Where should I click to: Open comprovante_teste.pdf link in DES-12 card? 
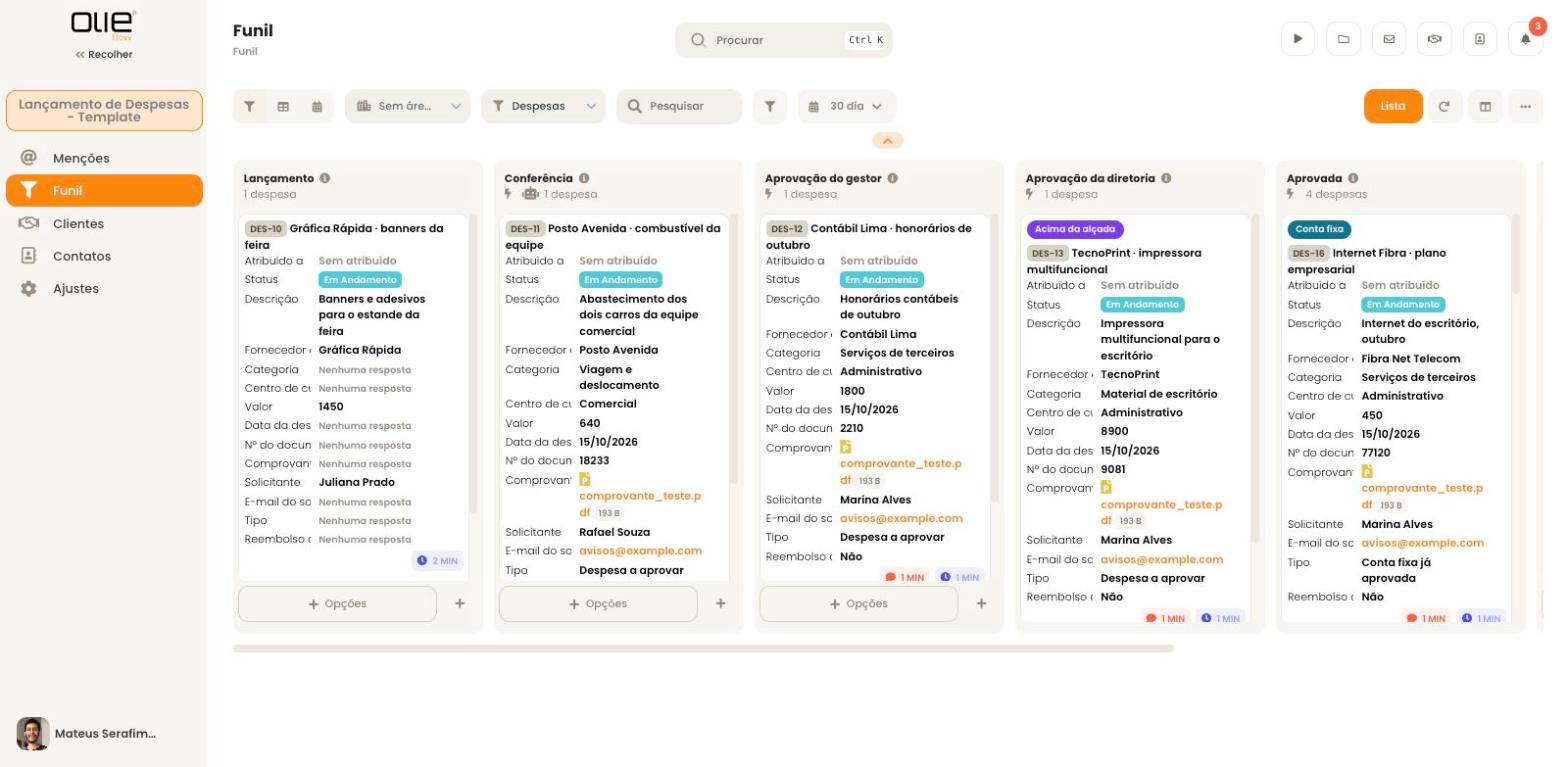coord(900,472)
